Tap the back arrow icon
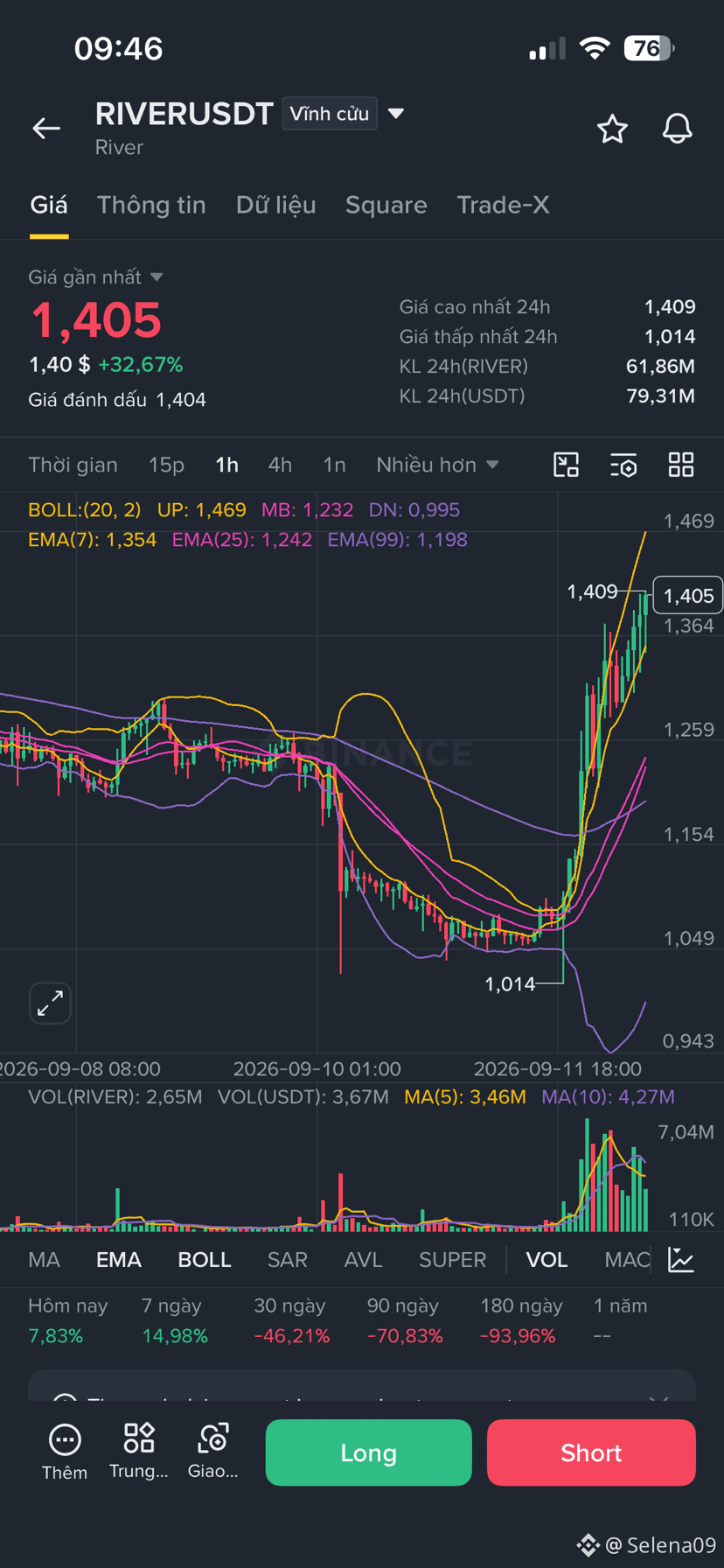 click(46, 129)
